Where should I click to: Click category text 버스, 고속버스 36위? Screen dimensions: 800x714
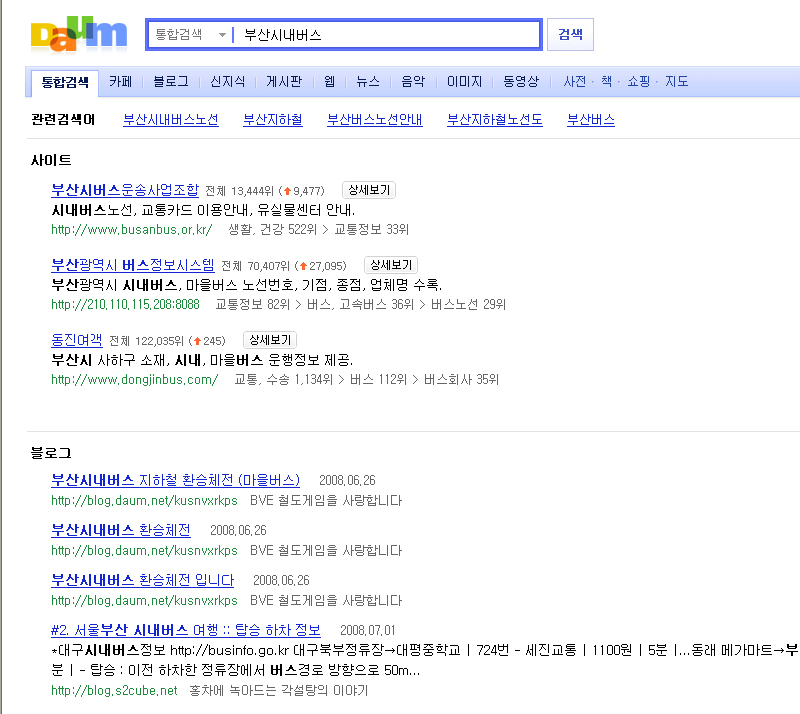(x=360, y=305)
